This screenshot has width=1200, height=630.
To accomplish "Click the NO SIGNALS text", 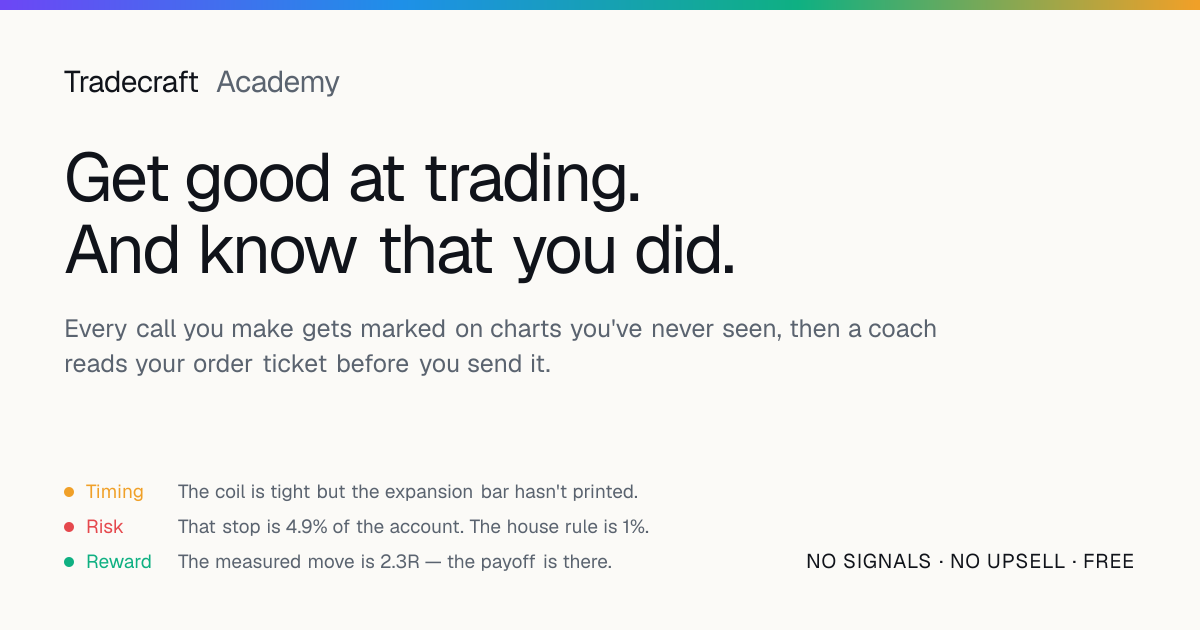I will pos(869,562).
